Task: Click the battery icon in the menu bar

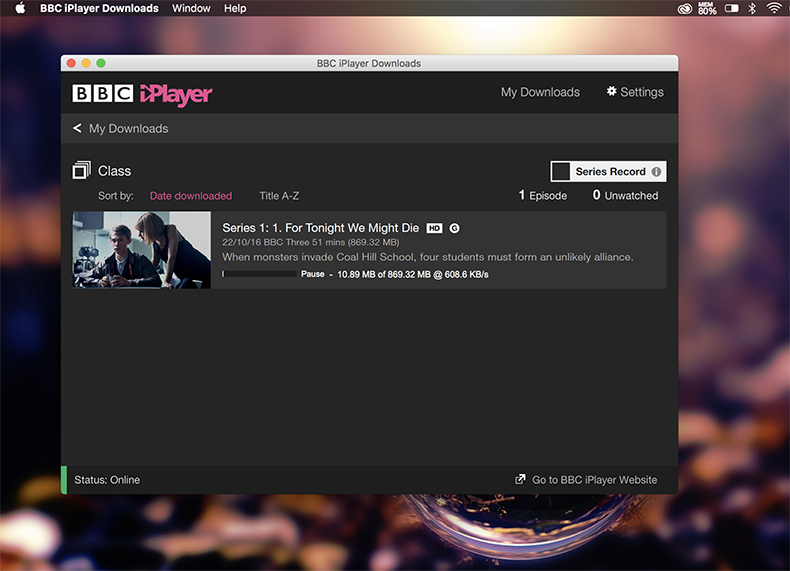Action: (x=732, y=8)
